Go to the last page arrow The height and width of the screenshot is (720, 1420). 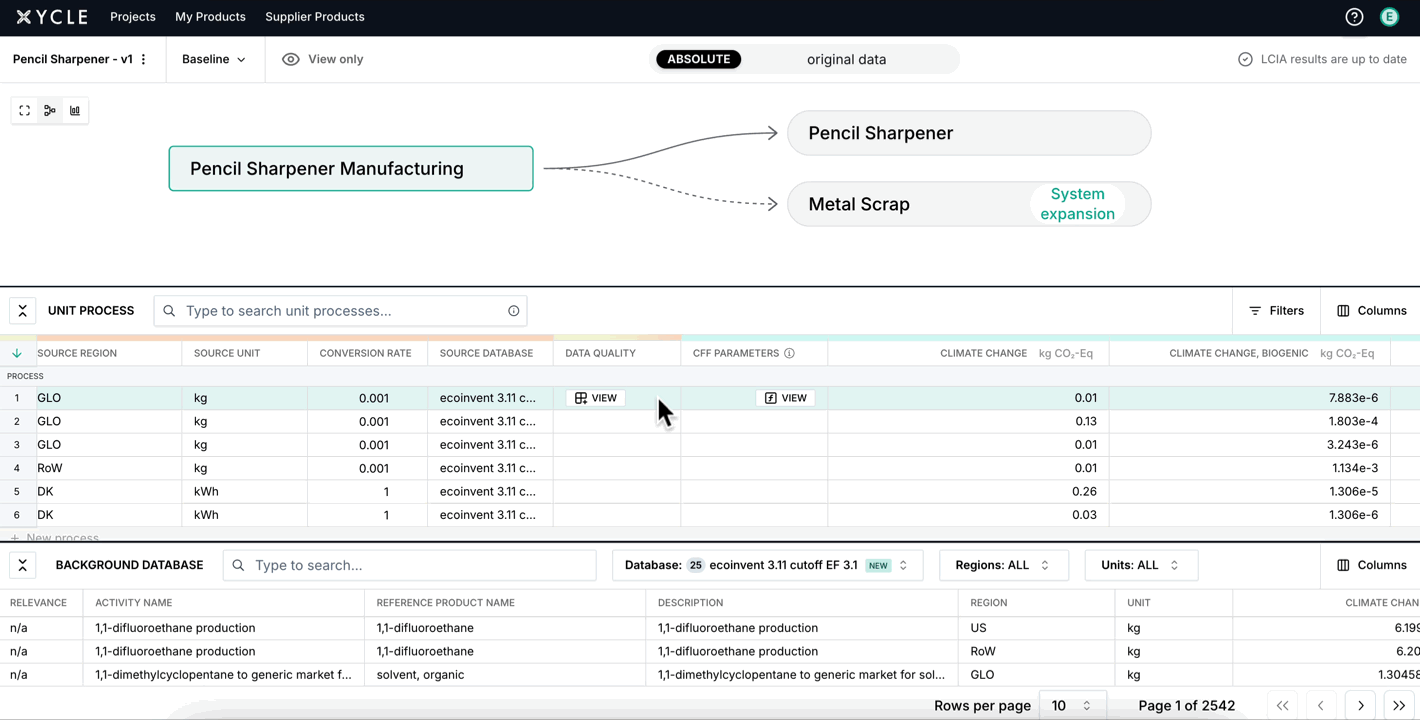[1399, 706]
